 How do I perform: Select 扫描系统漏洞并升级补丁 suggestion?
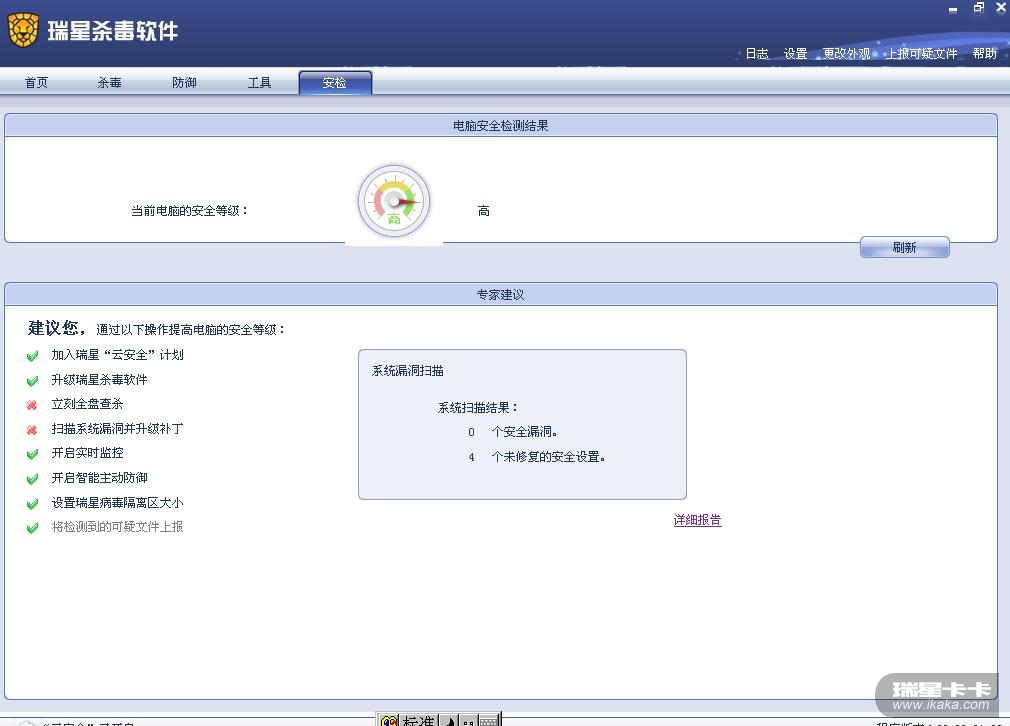pyautogui.click(x=117, y=428)
